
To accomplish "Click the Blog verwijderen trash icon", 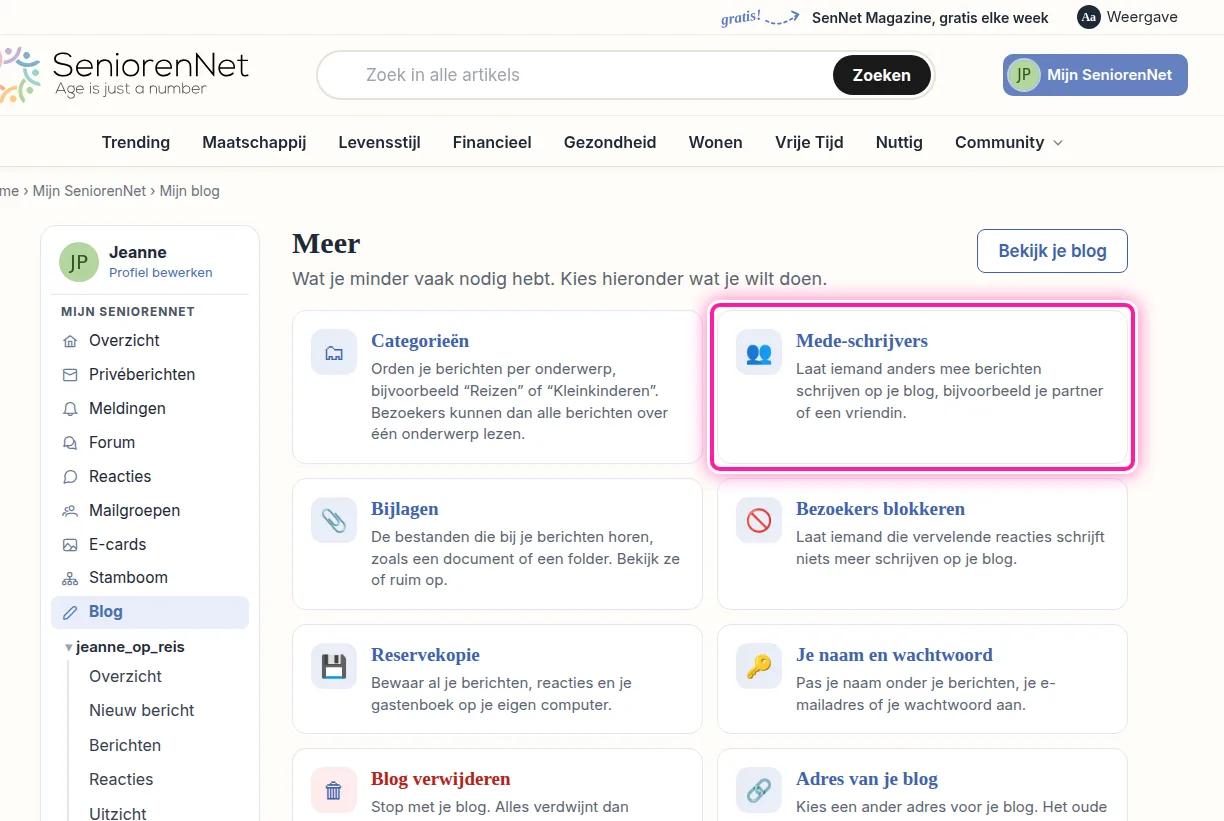I will (334, 790).
